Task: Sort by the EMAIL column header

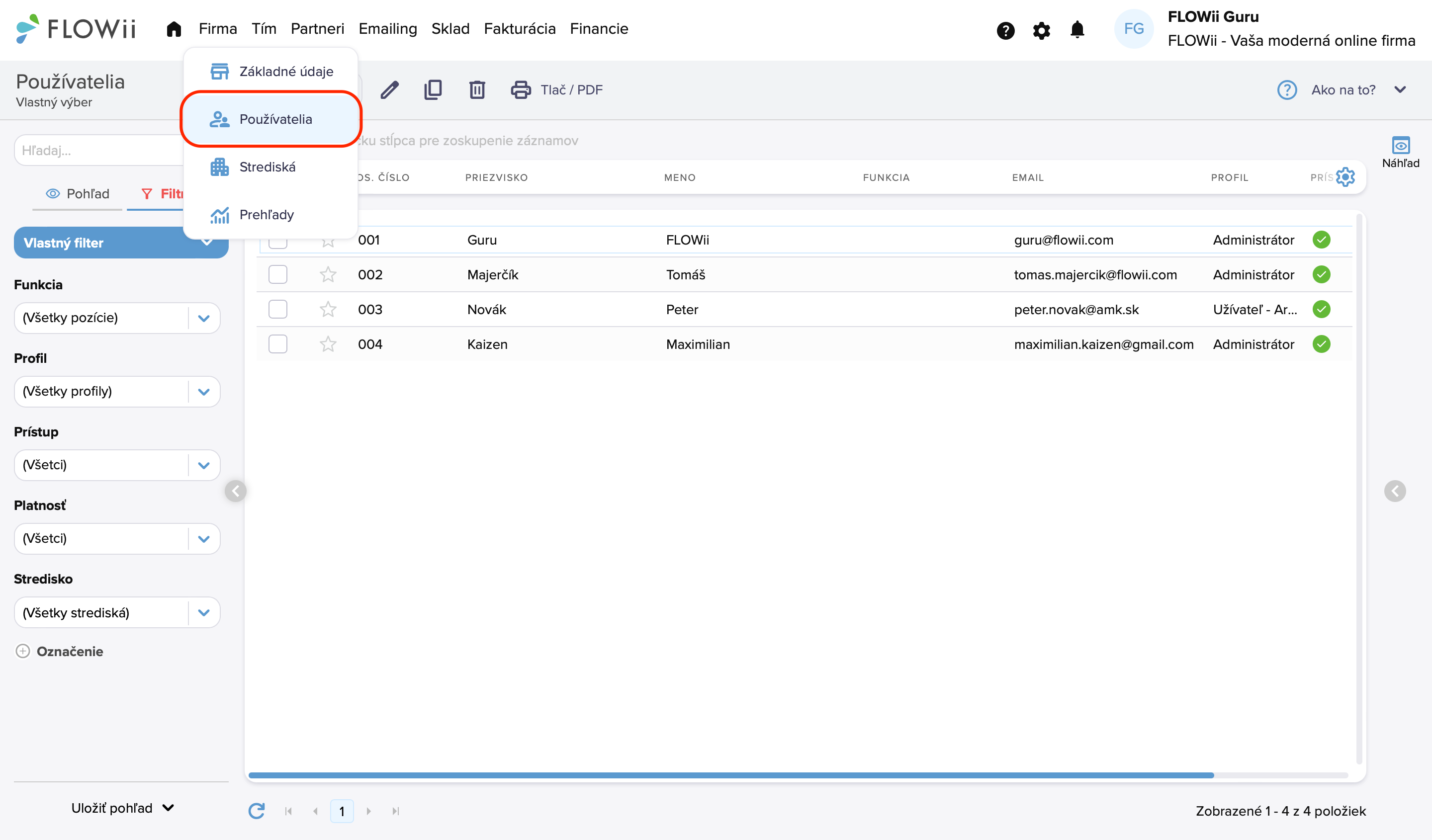Action: pos(1027,178)
